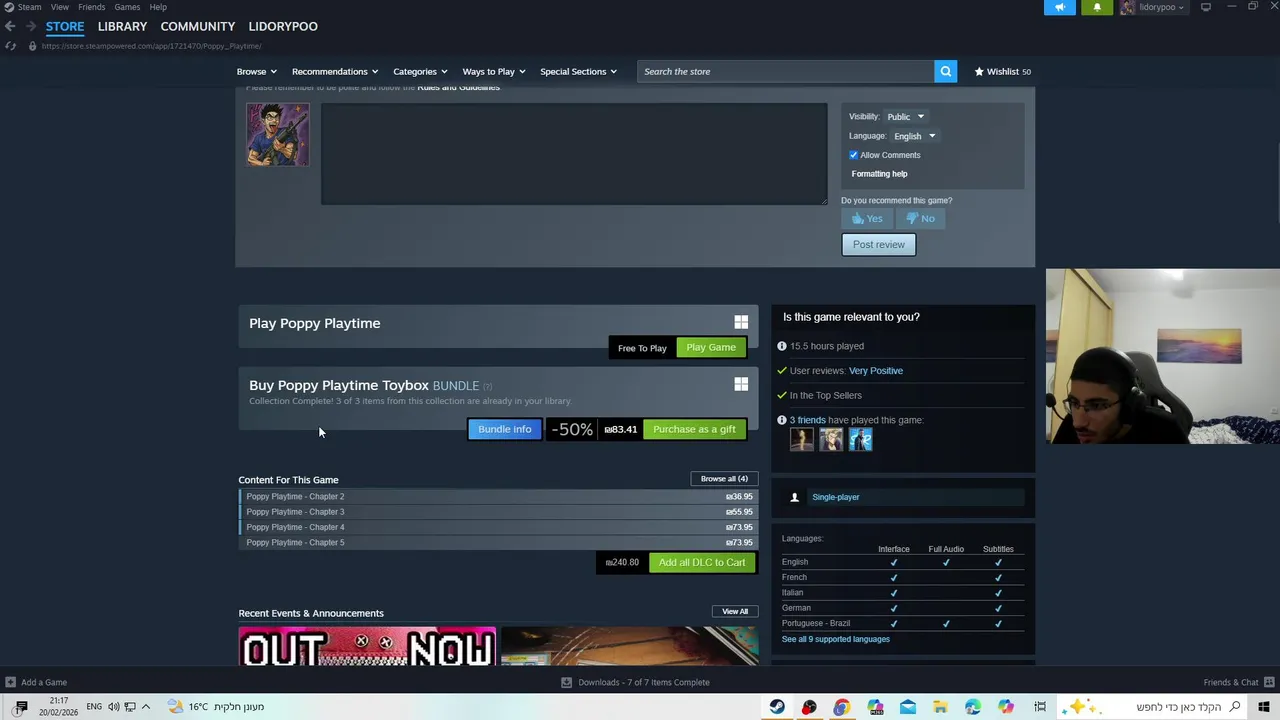Click the search magnifier button
The height and width of the screenshot is (720, 1280).
pyautogui.click(x=945, y=71)
